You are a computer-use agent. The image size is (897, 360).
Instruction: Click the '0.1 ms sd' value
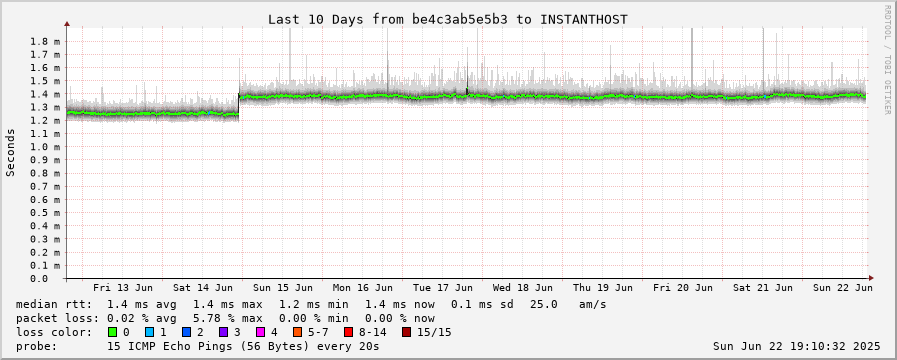pos(482,304)
